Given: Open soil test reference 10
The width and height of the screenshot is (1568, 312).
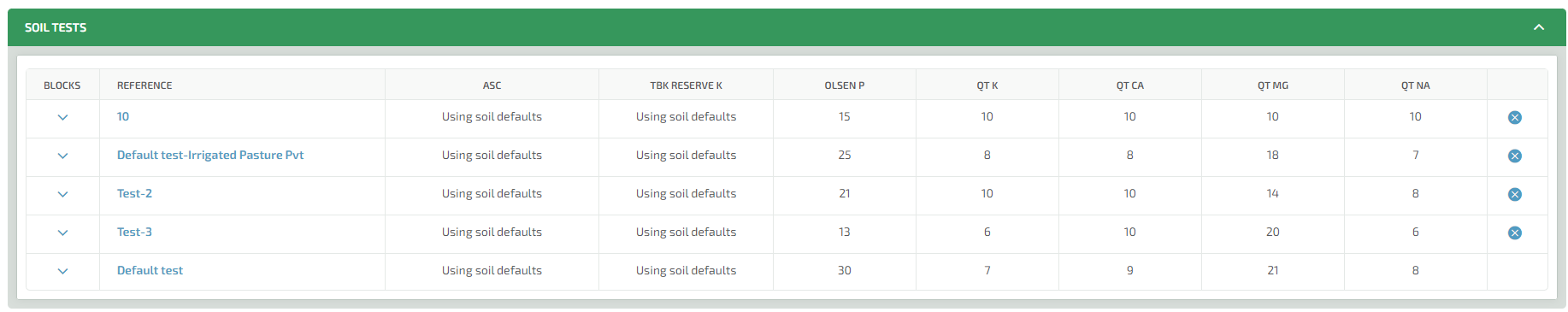Looking at the screenshot, I should click(x=123, y=116).
